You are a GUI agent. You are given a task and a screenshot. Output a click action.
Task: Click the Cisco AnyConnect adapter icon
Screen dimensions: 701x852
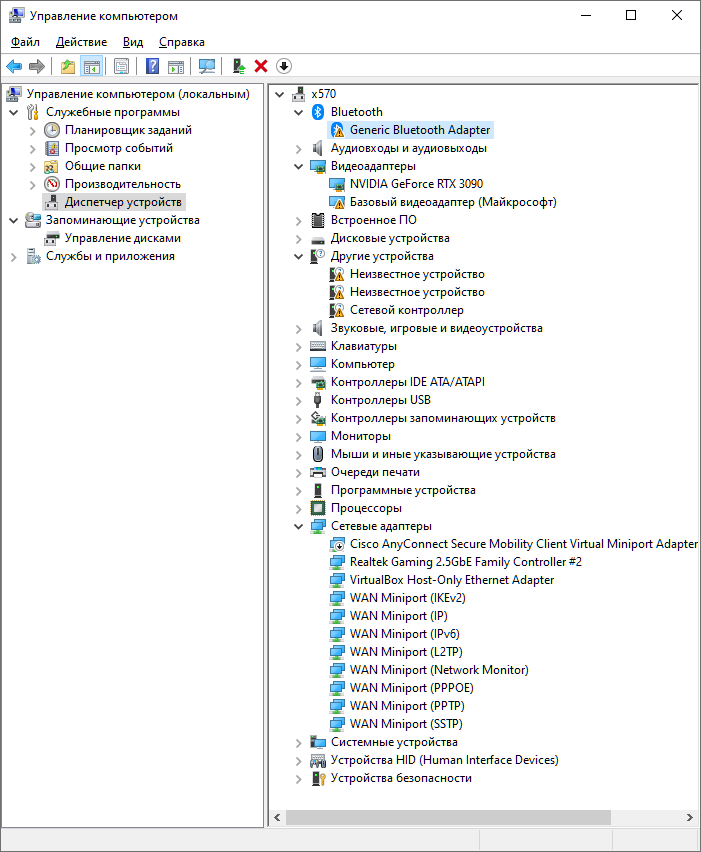point(337,544)
